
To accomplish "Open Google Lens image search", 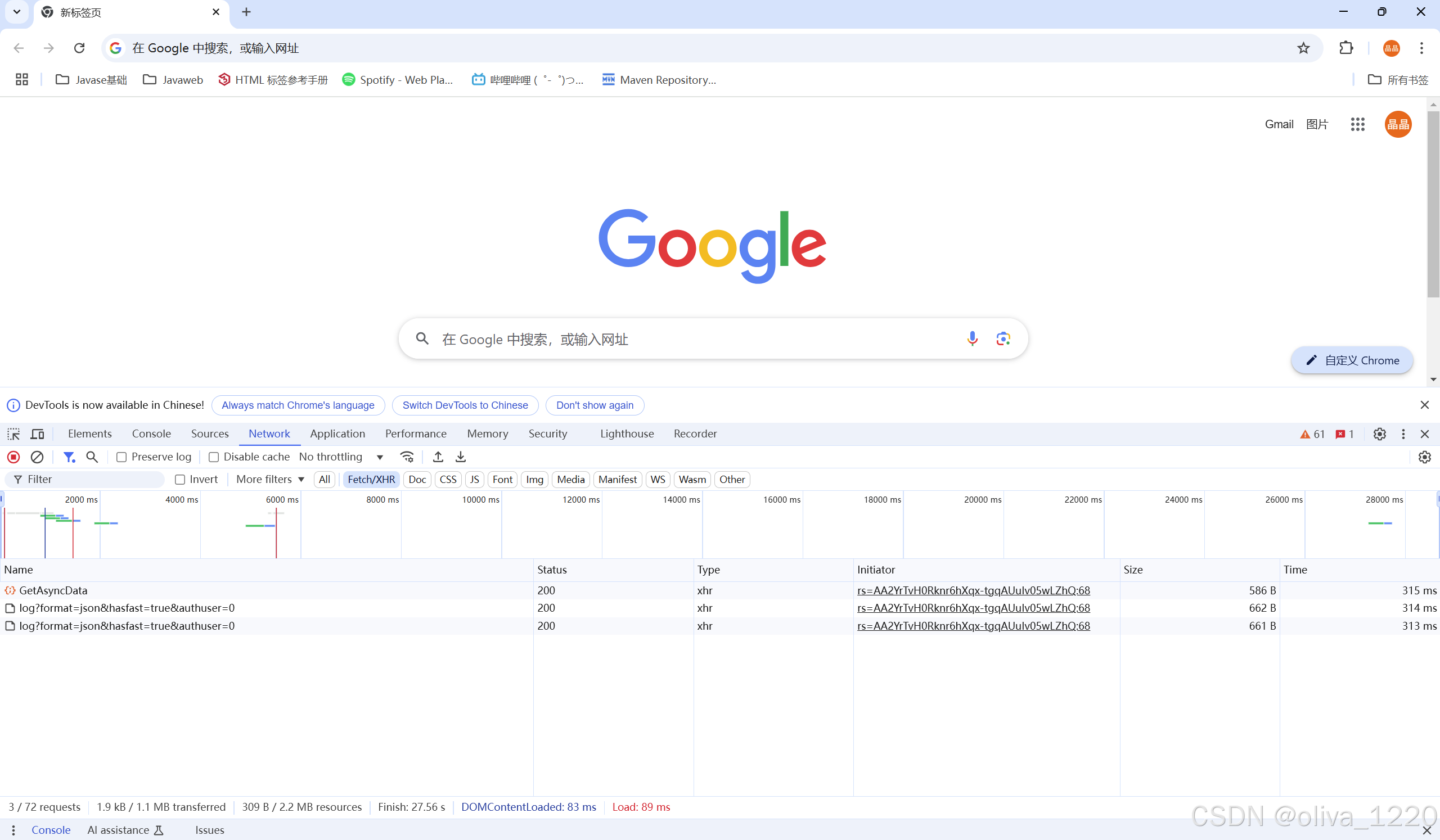I will coord(1003,338).
